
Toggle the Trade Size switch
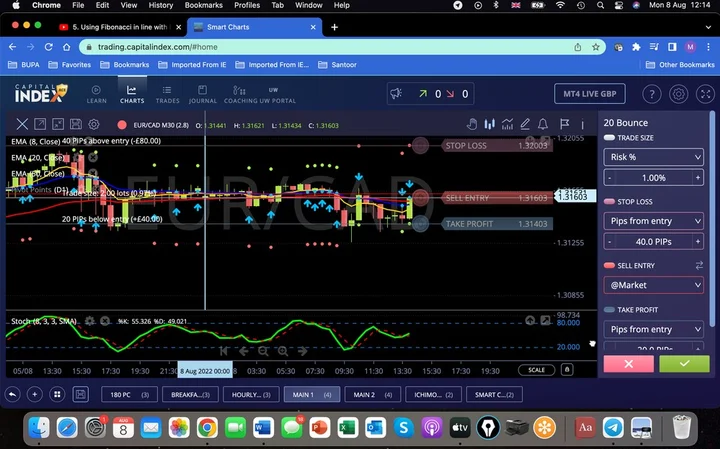click(609, 137)
